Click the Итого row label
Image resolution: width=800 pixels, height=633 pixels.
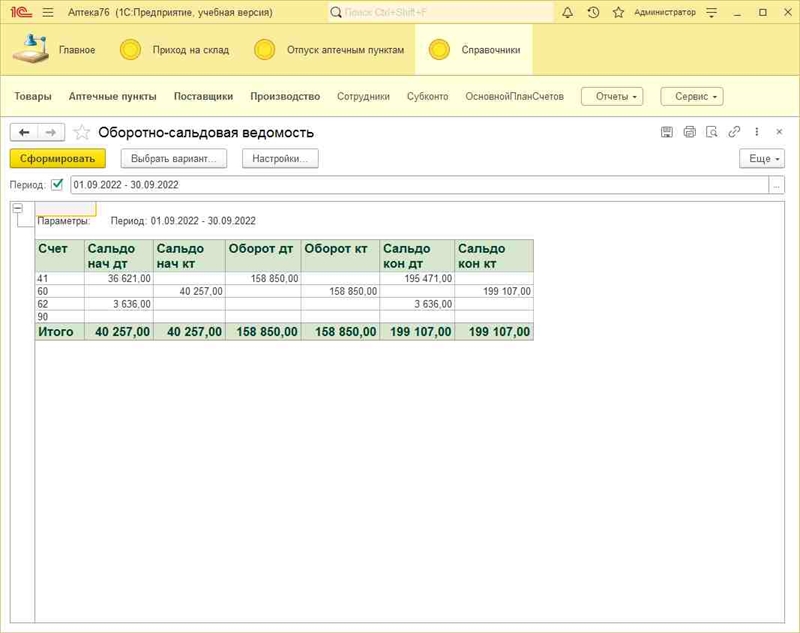coord(60,332)
